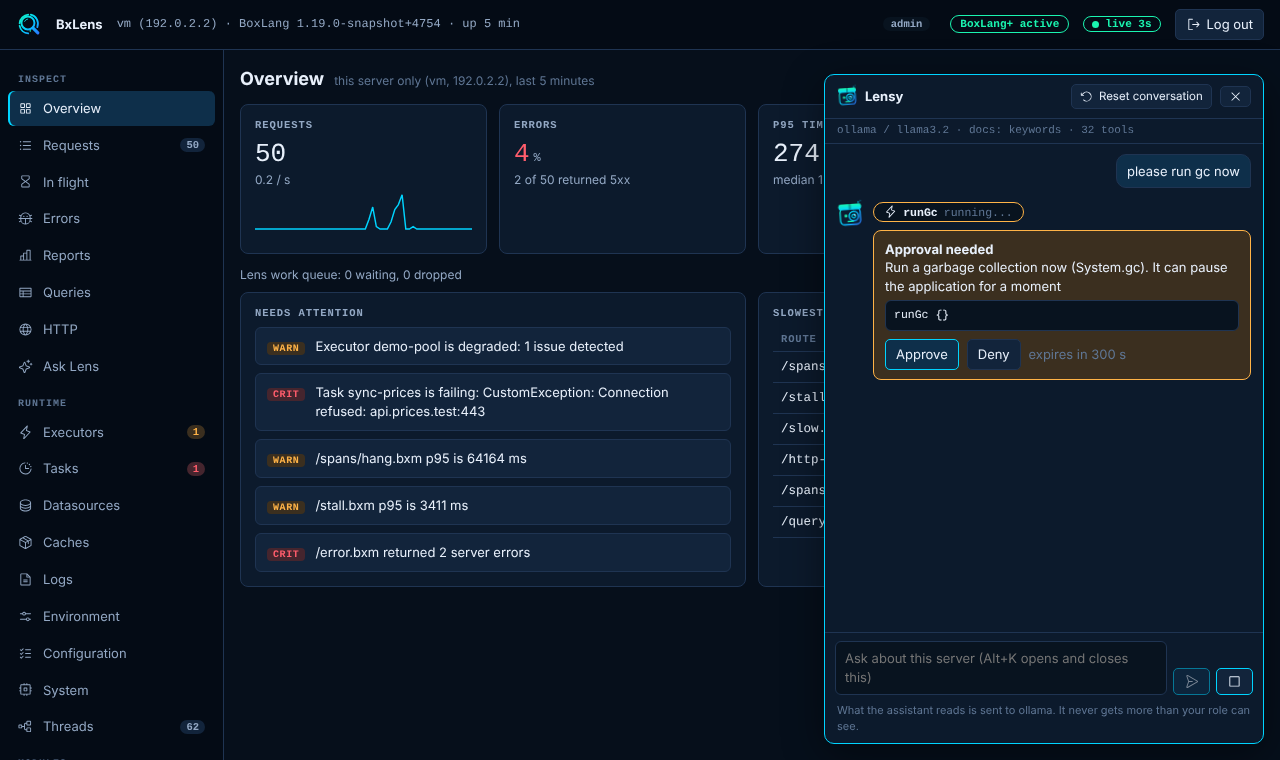
Task: Click the /error.bxm server errors alert
Action: (x=493, y=552)
